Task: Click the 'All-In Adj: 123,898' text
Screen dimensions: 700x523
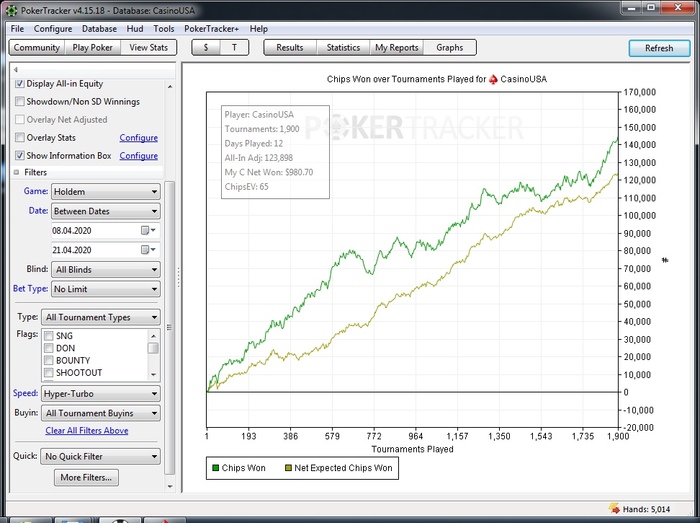Action: 258,158
